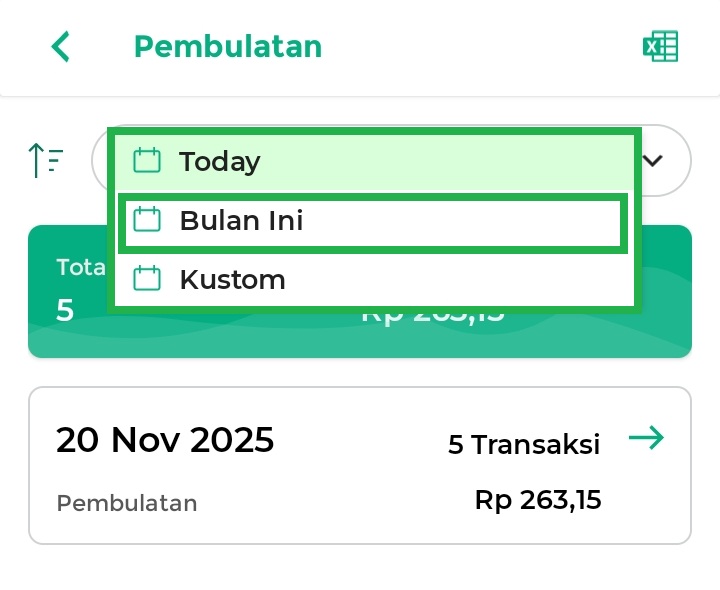720x590 pixels.
Task: Go back using the left chevron
Action: click(61, 47)
